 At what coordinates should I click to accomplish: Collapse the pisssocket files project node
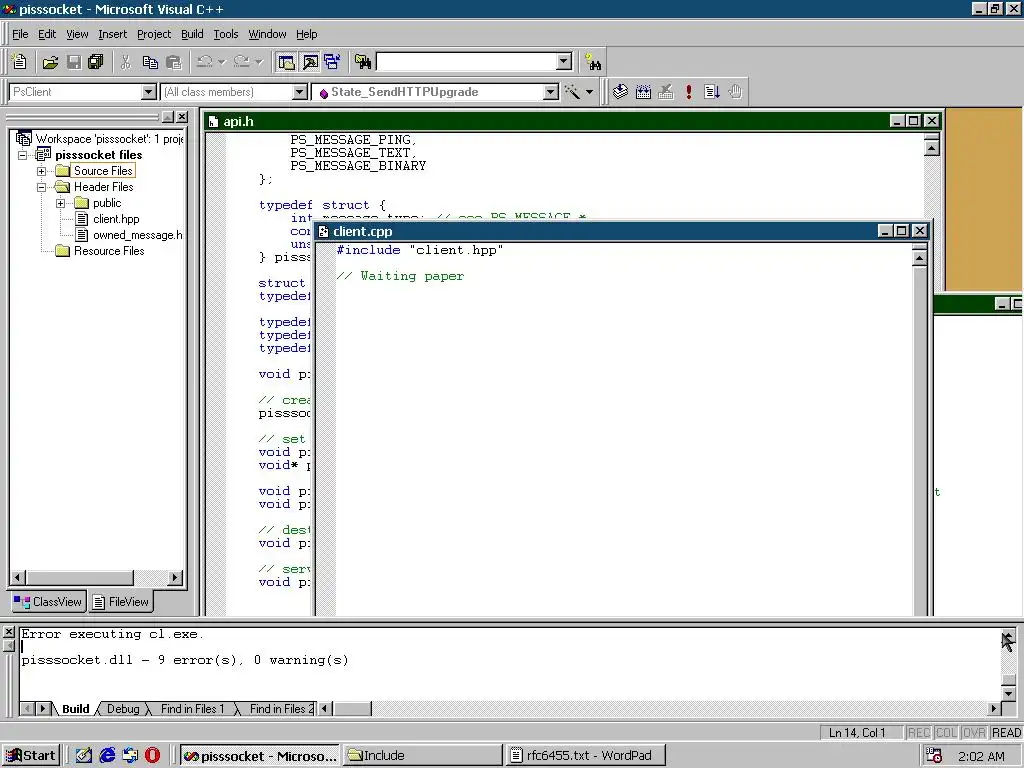point(22,155)
